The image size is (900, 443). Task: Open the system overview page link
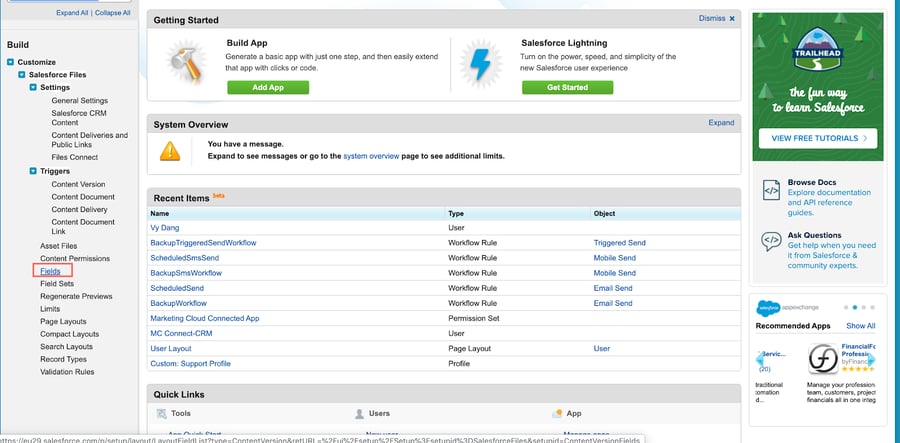pyautogui.click(x=371, y=156)
